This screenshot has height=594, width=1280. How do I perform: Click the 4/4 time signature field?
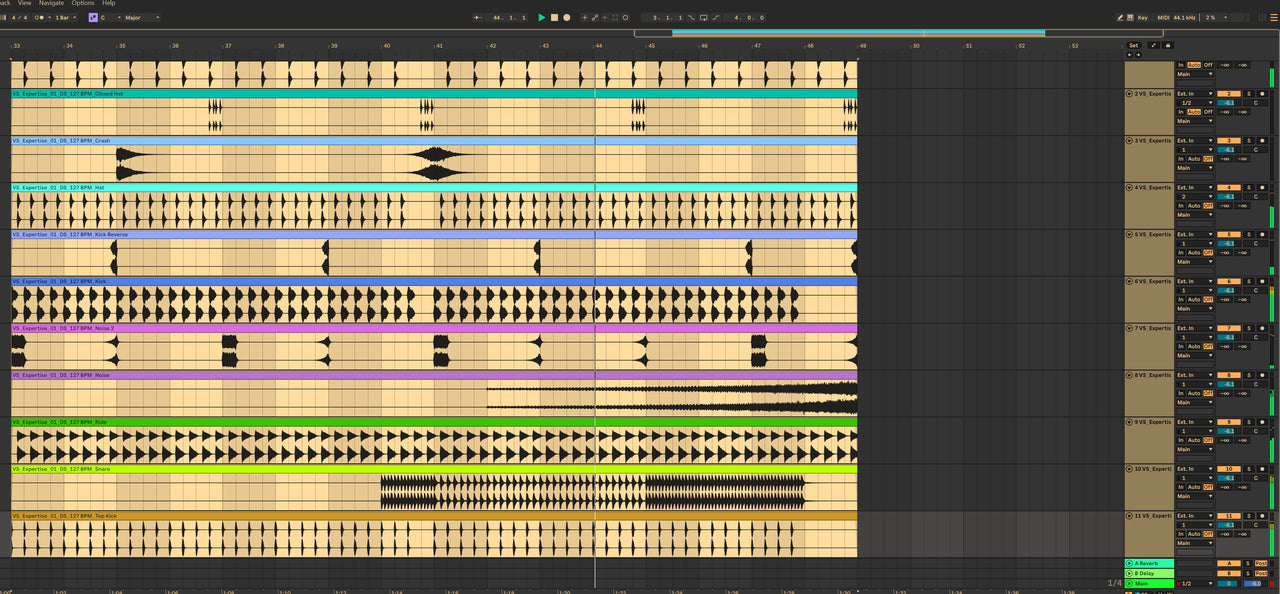click(19, 17)
